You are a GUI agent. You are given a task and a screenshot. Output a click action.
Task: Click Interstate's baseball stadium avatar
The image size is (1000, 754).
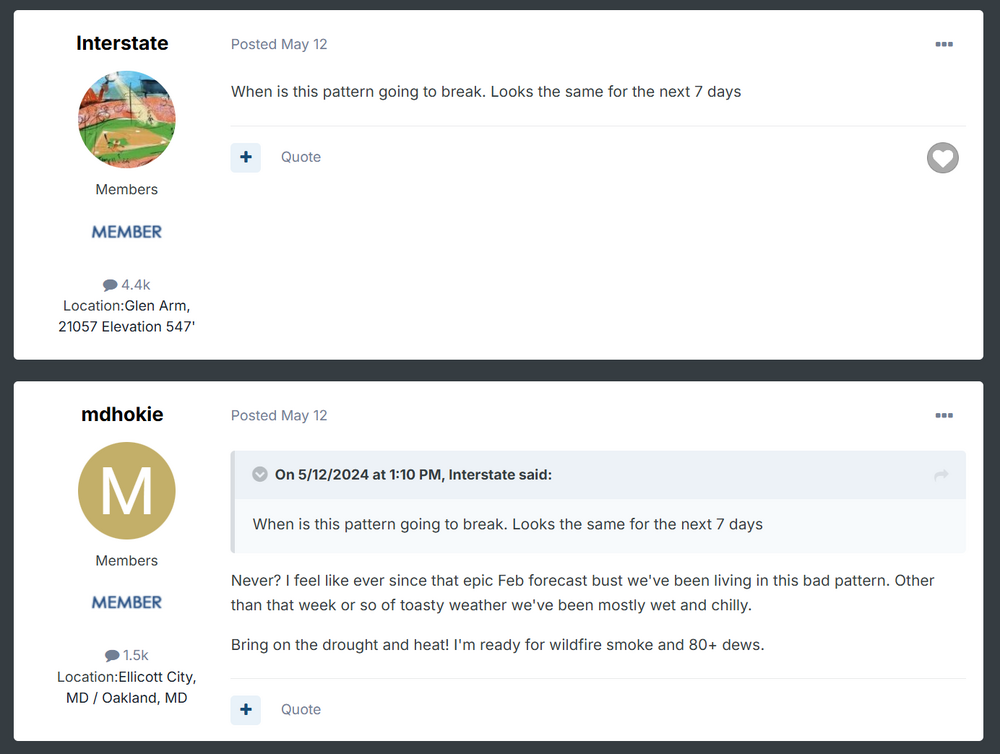pyautogui.click(x=126, y=119)
